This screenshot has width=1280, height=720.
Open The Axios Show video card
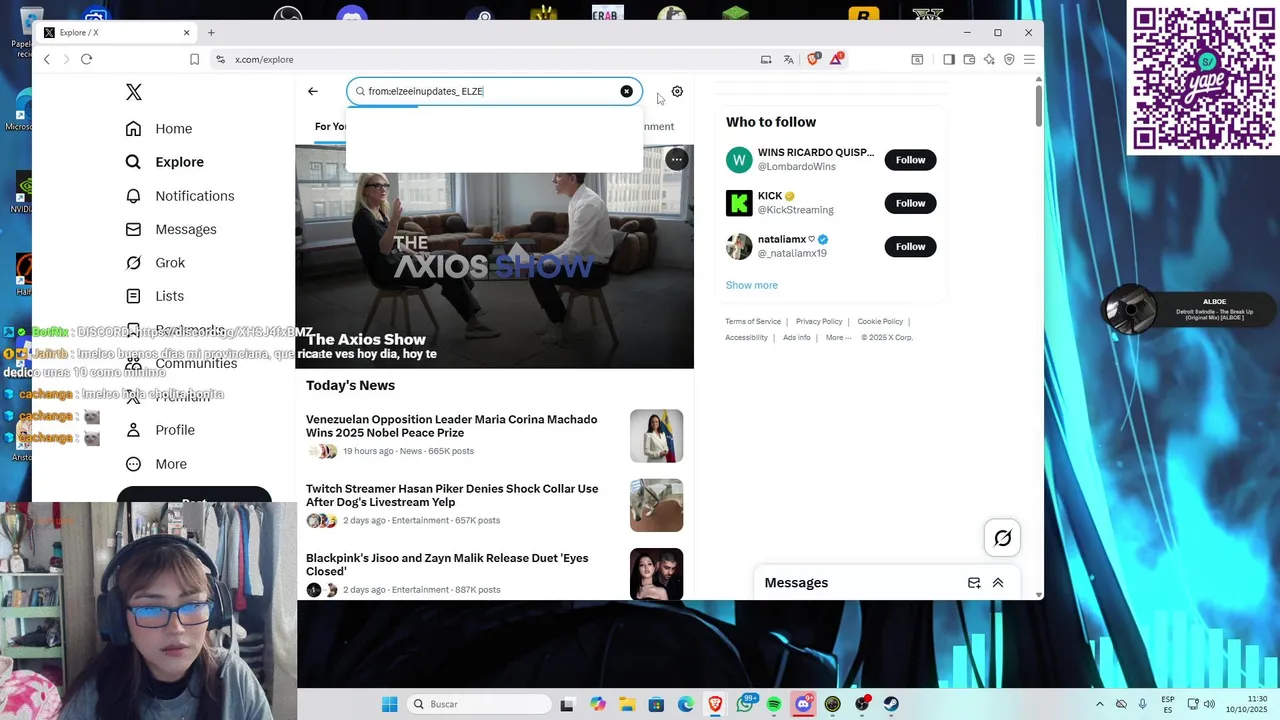(x=494, y=257)
